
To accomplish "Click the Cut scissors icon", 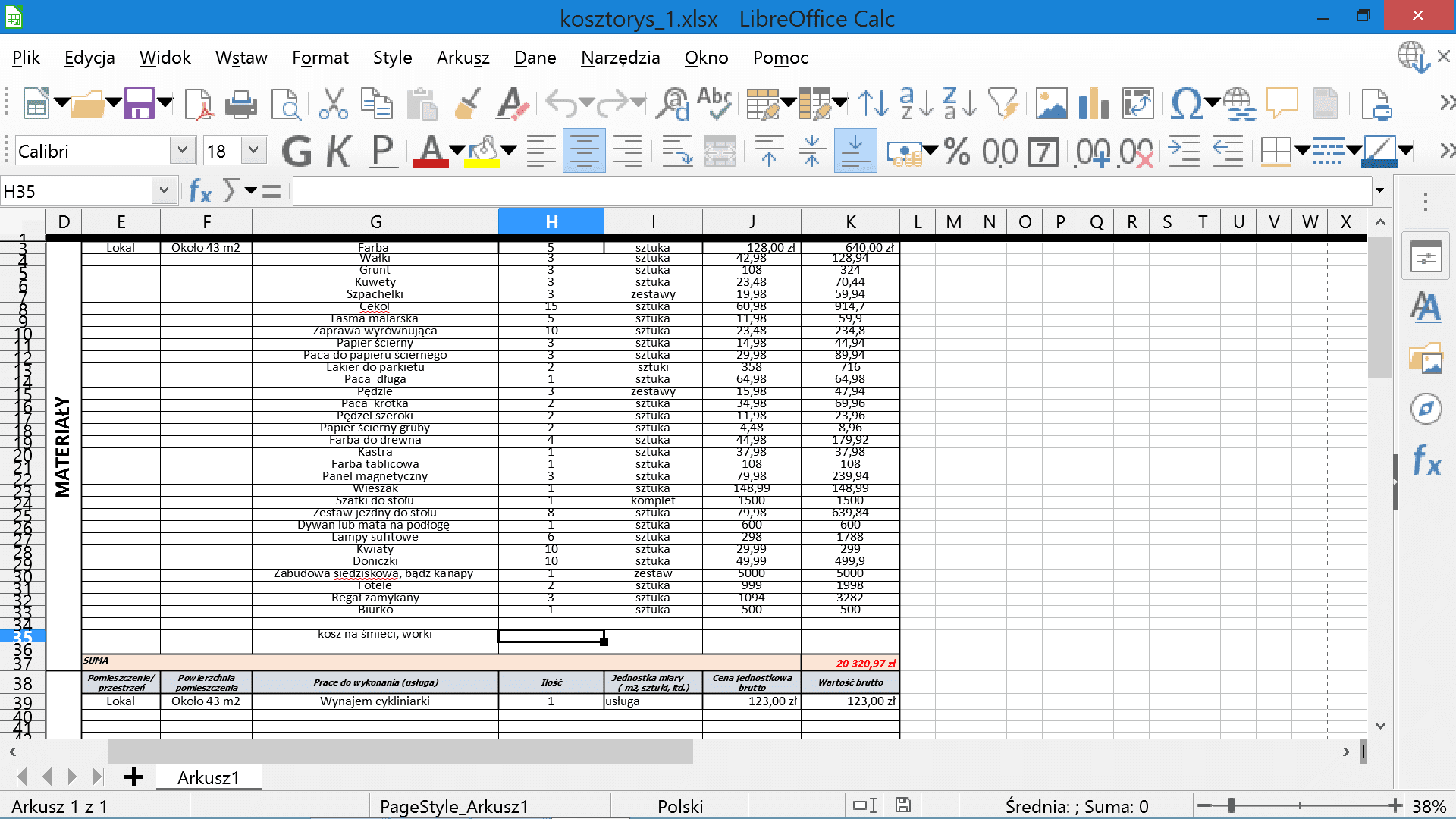I will [333, 103].
